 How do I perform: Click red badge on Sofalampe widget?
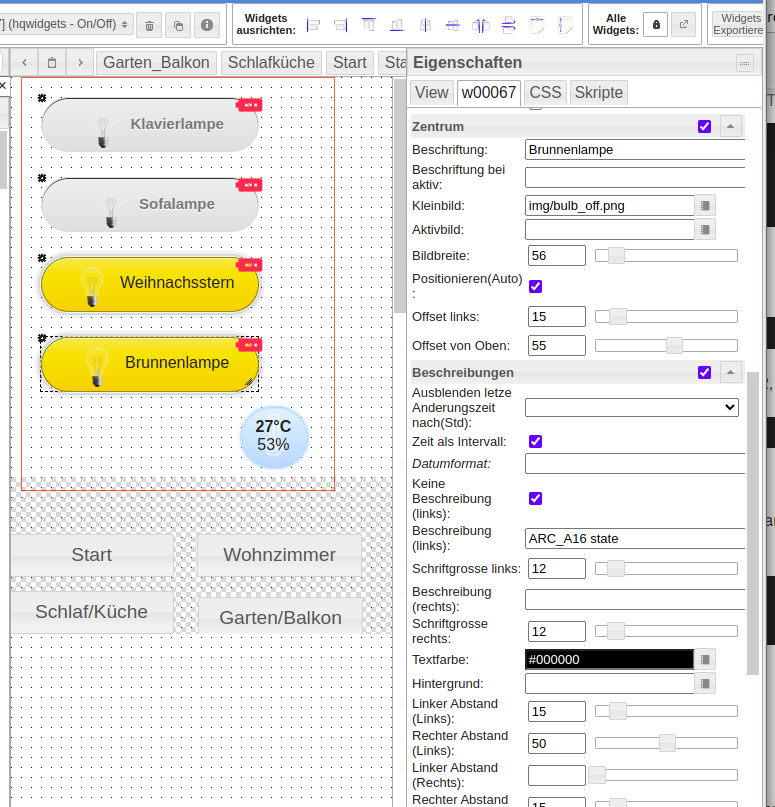tap(249, 185)
